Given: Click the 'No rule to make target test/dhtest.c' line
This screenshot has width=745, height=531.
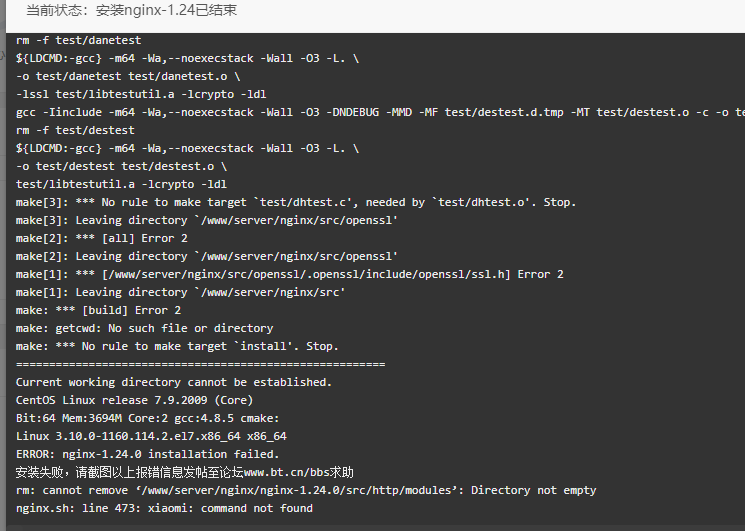Looking at the screenshot, I should click(296, 203).
